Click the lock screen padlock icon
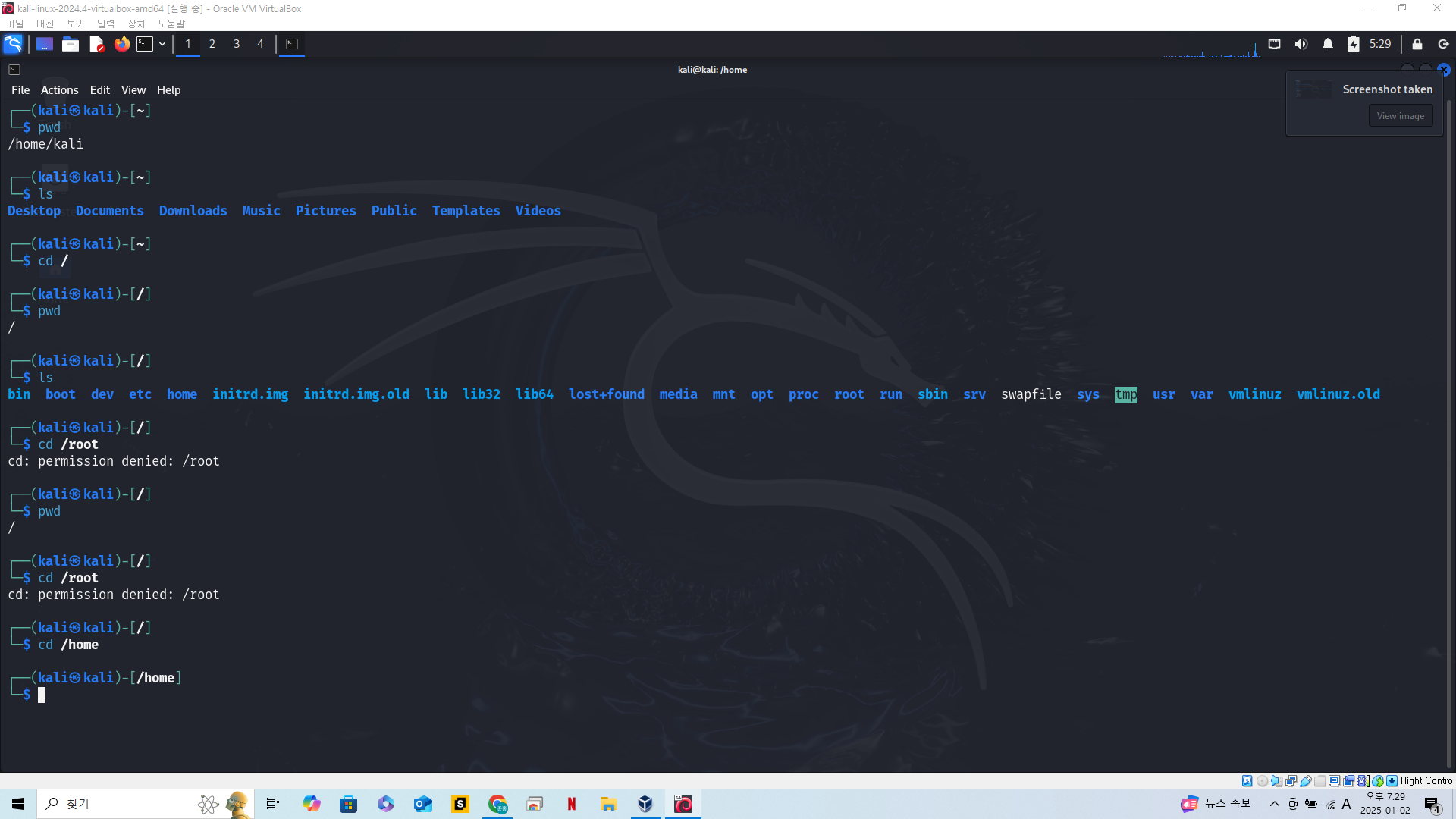Image resolution: width=1456 pixels, height=819 pixels. pyautogui.click(x=1417, y=44)
